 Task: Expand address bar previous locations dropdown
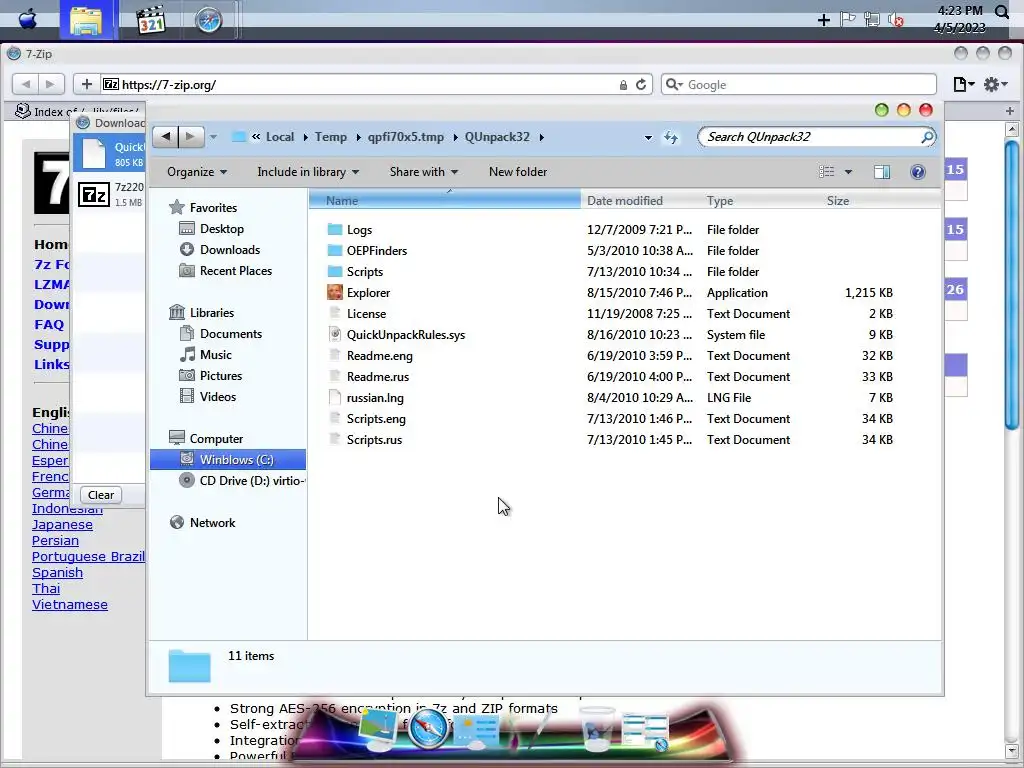(648, 137)
